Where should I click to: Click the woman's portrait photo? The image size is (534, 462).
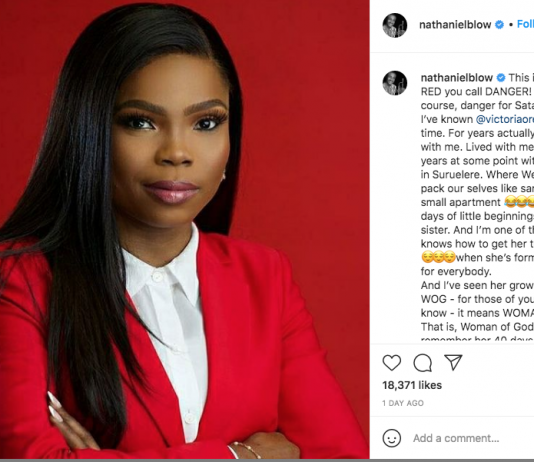pyautogui.click(x=185, y=229)
